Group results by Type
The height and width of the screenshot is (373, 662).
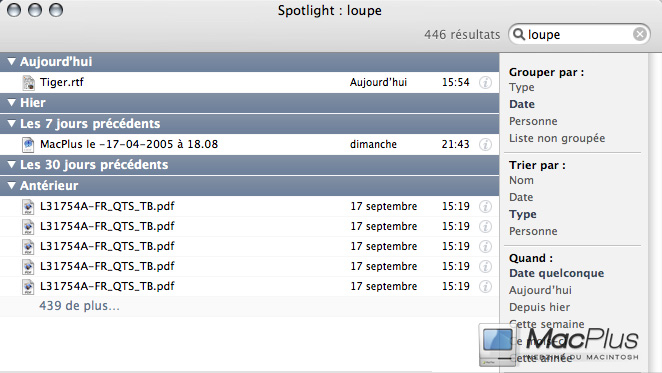click(x=521, y=87)
